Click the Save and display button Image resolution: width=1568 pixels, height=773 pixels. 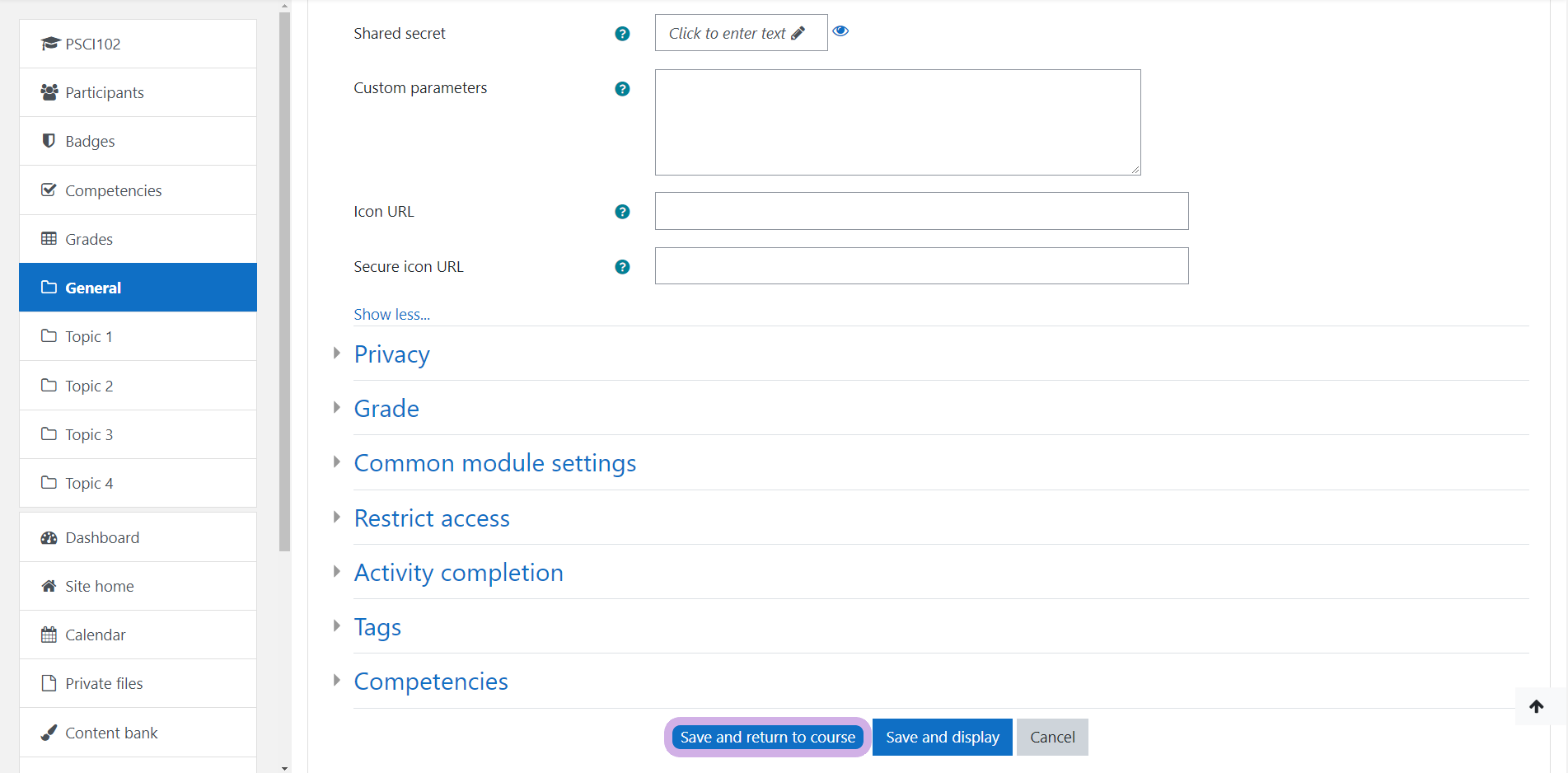click(942, 738)
